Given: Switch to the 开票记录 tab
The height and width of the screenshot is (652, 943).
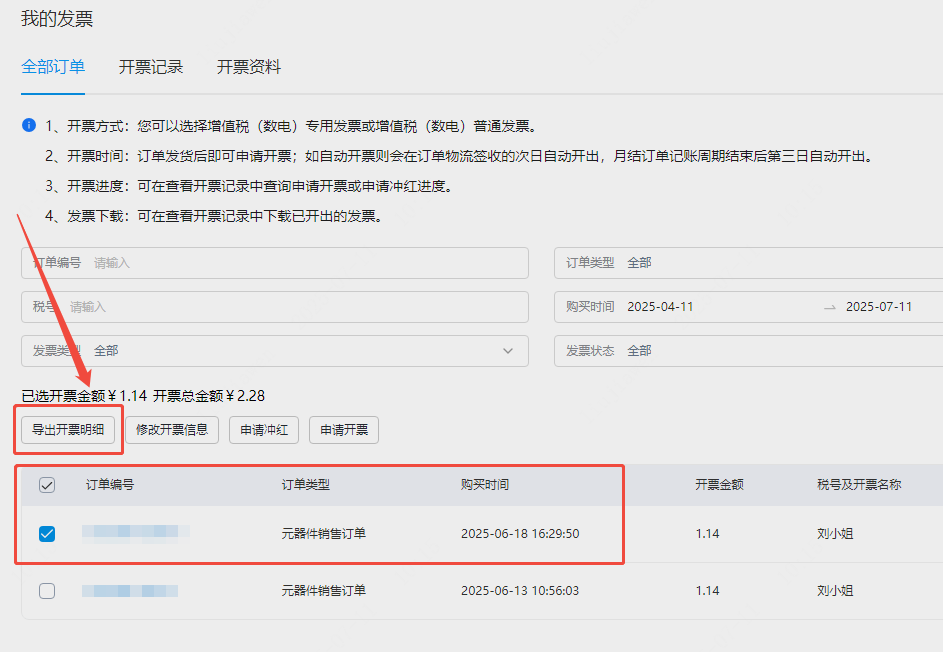Looking at the screenshot, I should (151, 67).
